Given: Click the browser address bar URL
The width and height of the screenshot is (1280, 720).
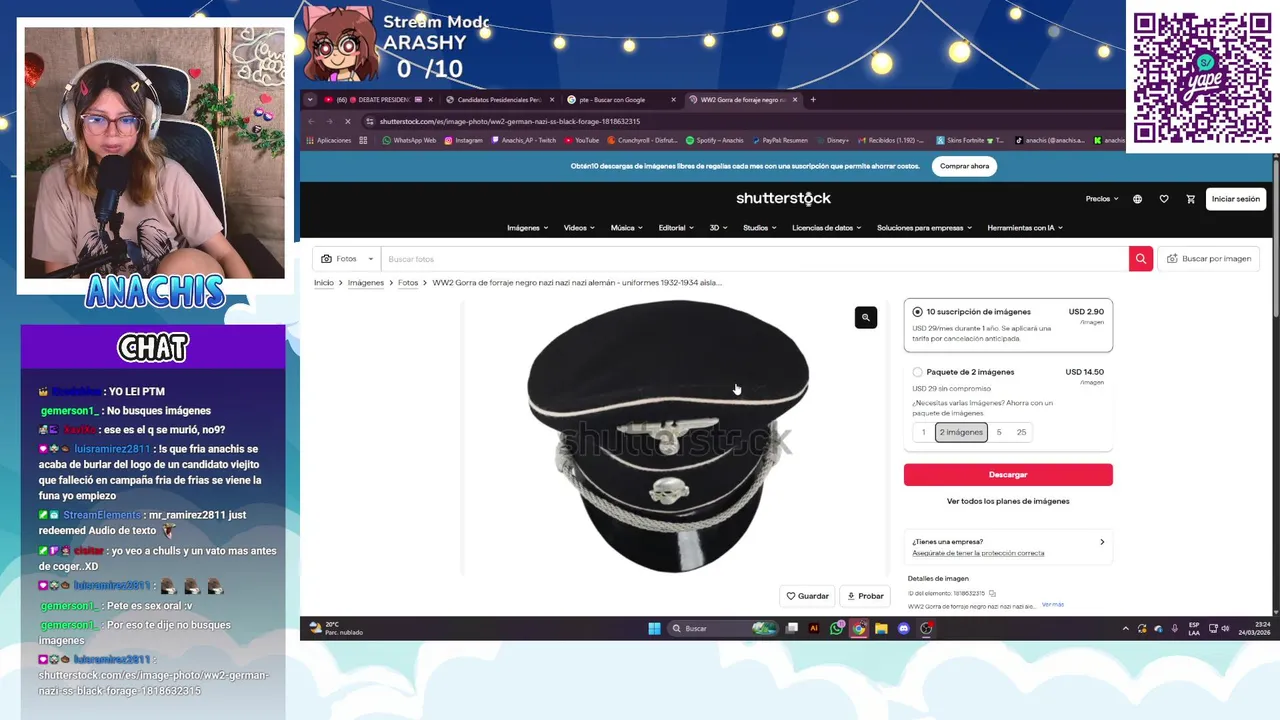Looking at the screenshot, I should pyautogui.click(x=510, y=121).
